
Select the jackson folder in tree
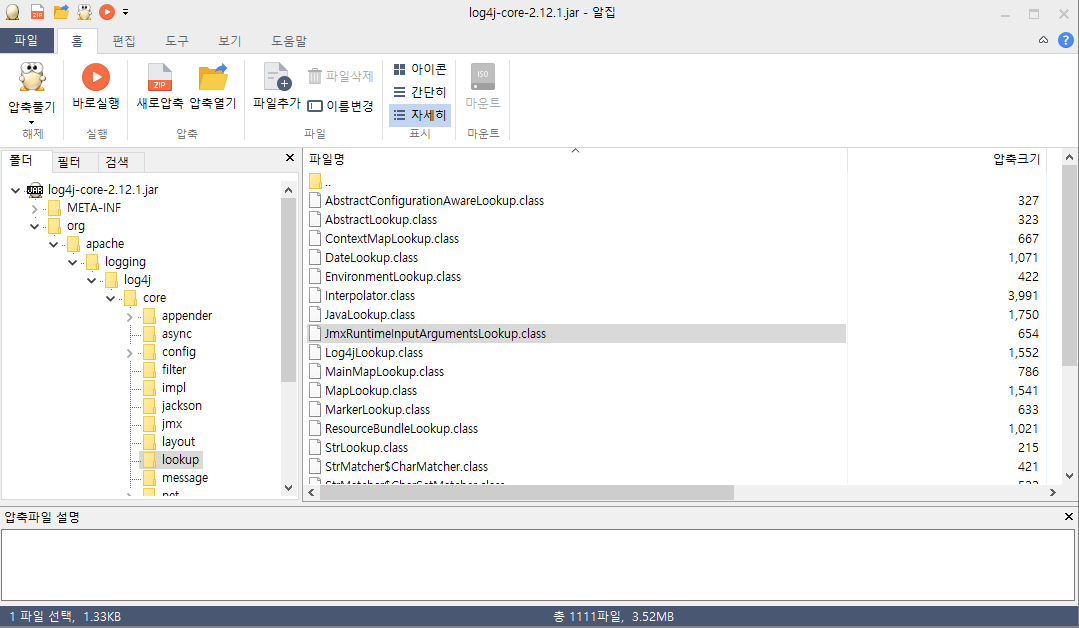(x=182, y=406)
